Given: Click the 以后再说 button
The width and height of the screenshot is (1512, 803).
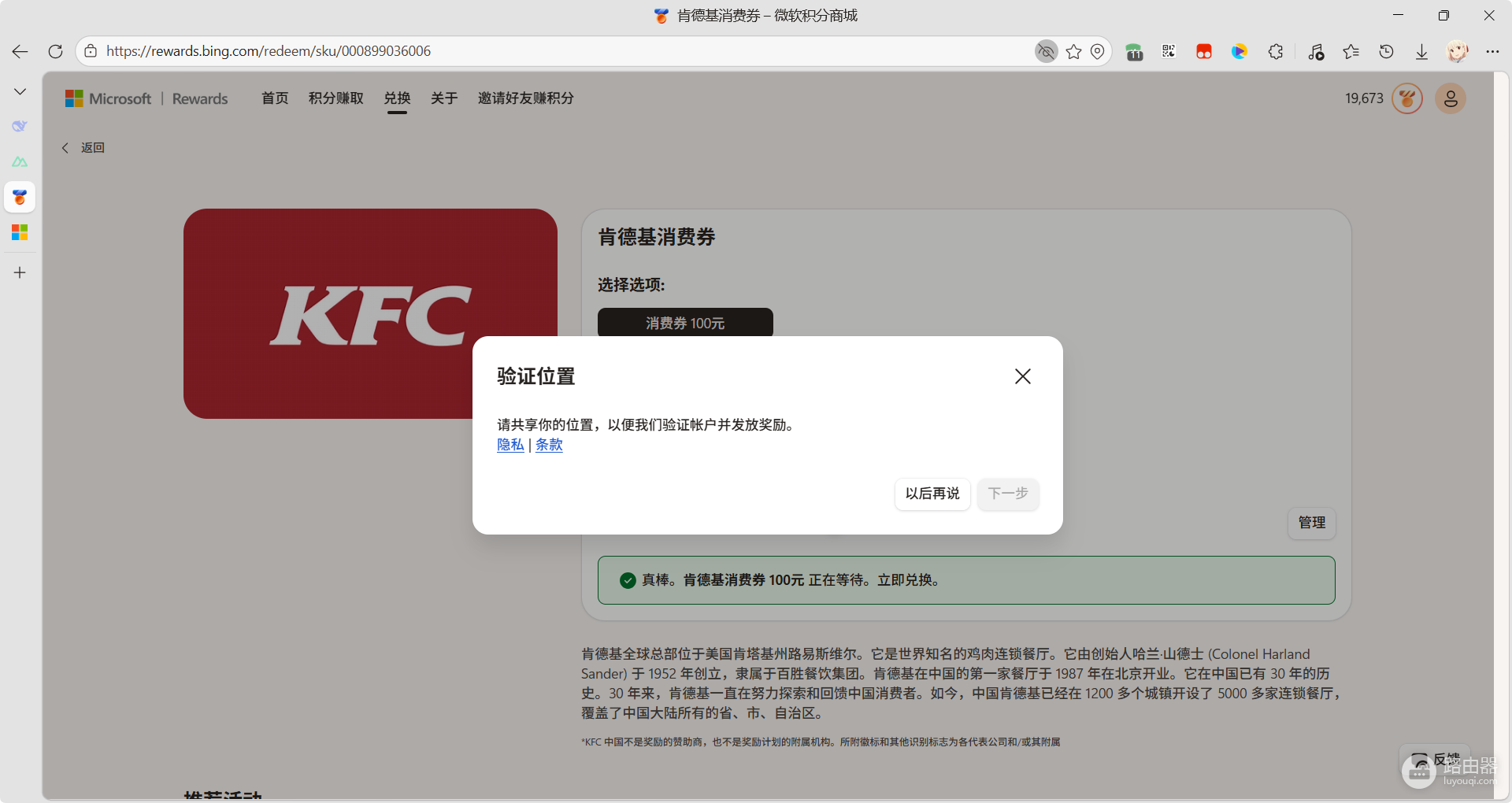Looking at the screenshot, I should coord(932,494).
